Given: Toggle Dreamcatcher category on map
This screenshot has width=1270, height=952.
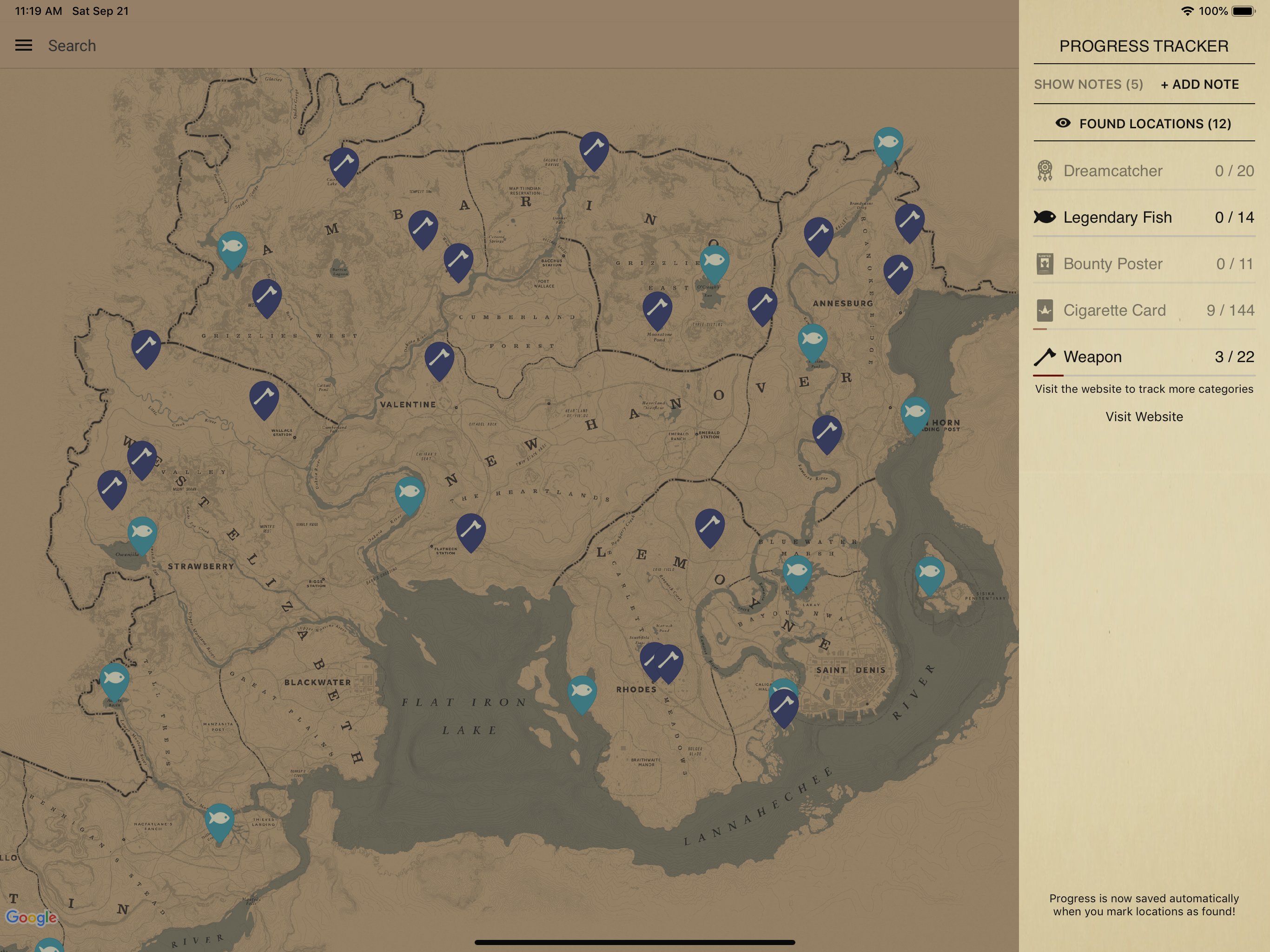Looking at the screenshot, I should coord(1144,171).
